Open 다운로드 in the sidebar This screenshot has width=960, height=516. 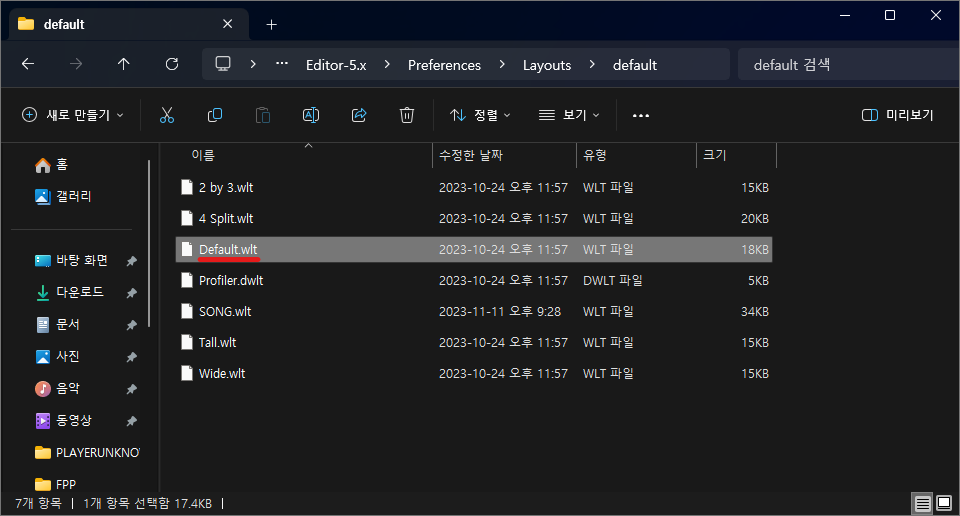point(70,293)
